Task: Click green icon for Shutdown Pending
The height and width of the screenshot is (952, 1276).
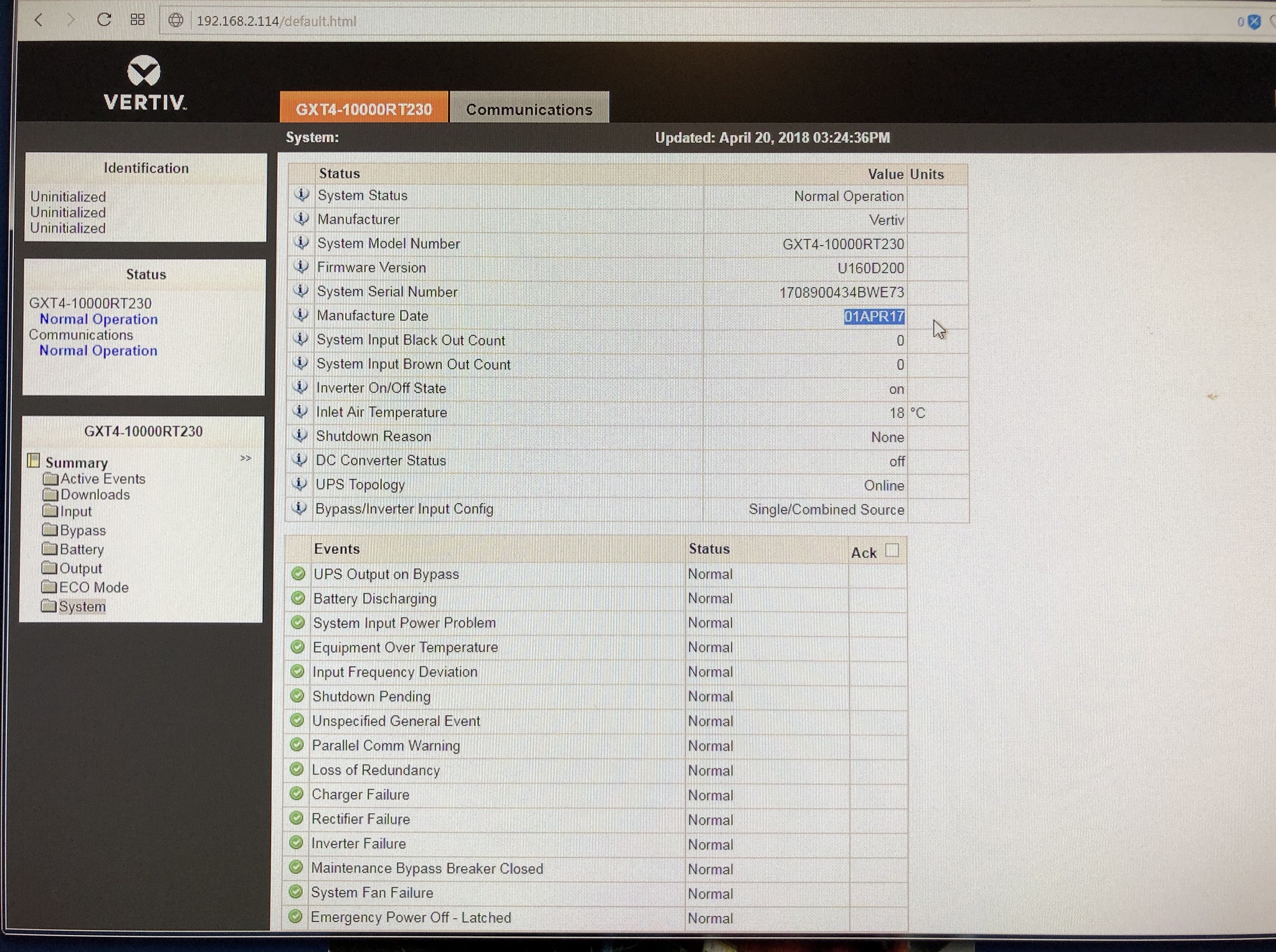Action: [x=297, y=696]
